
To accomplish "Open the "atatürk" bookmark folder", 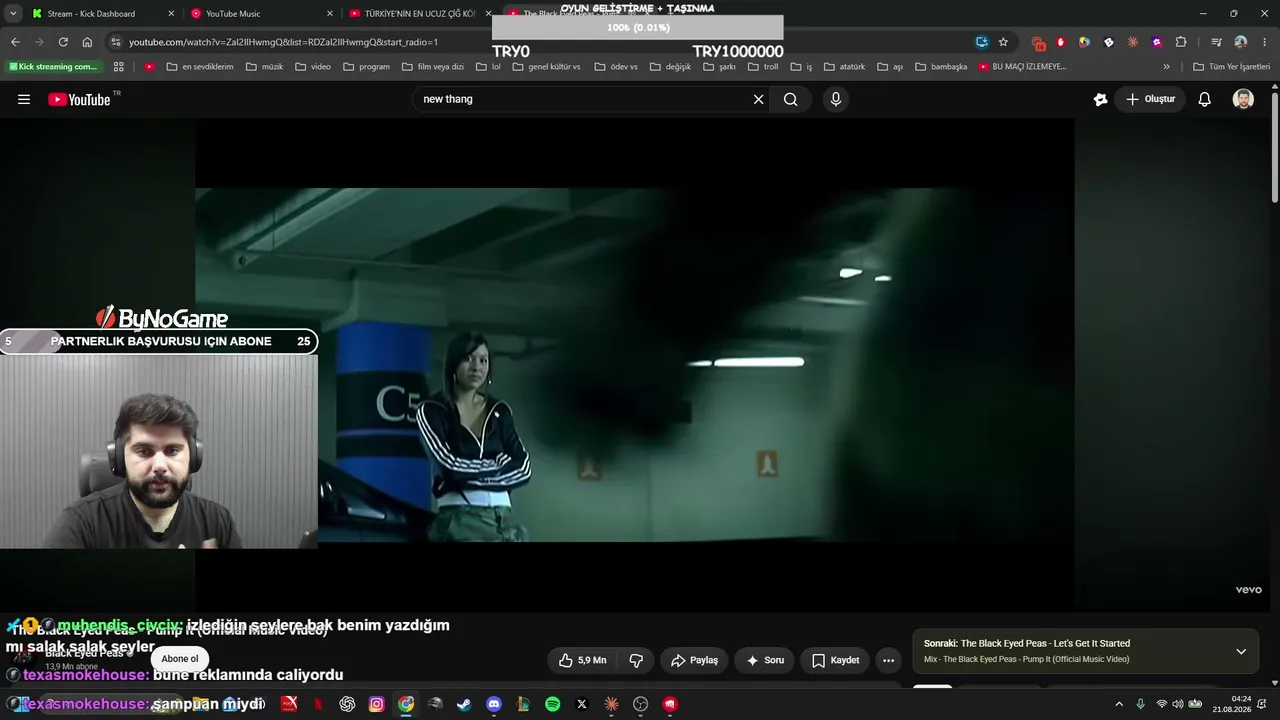I will click(845, 67).
